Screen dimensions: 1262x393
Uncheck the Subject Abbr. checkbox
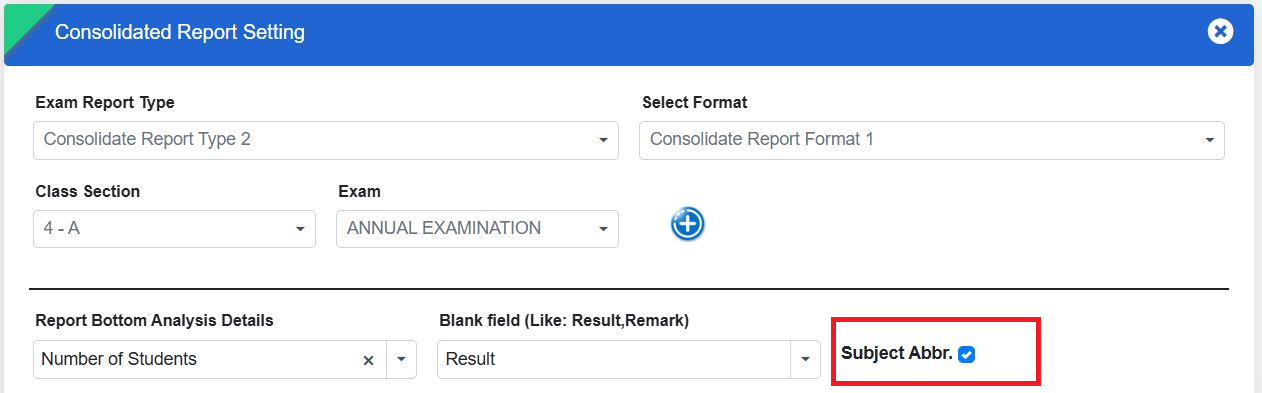point(966,354)
